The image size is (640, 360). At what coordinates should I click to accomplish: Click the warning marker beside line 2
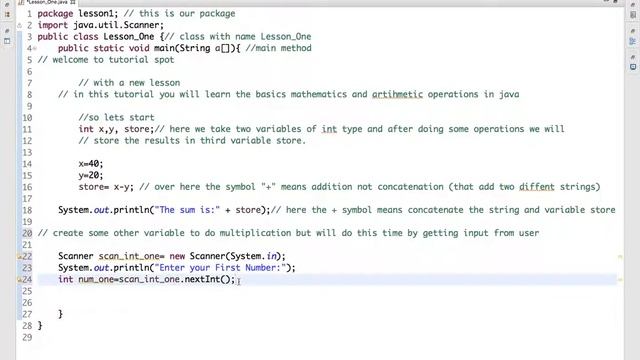point(19,25)
